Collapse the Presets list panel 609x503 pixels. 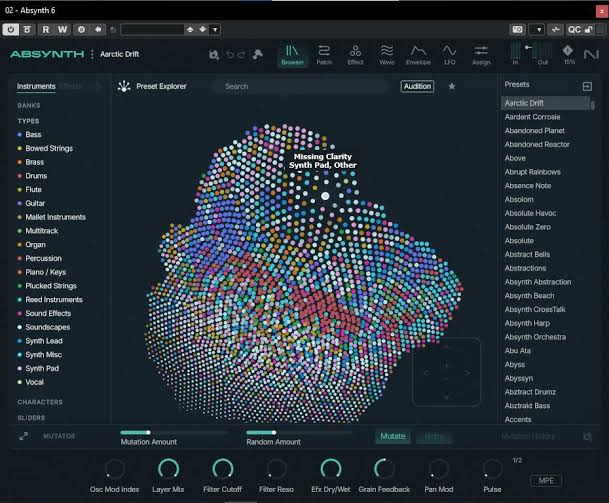tap(587, 86)
